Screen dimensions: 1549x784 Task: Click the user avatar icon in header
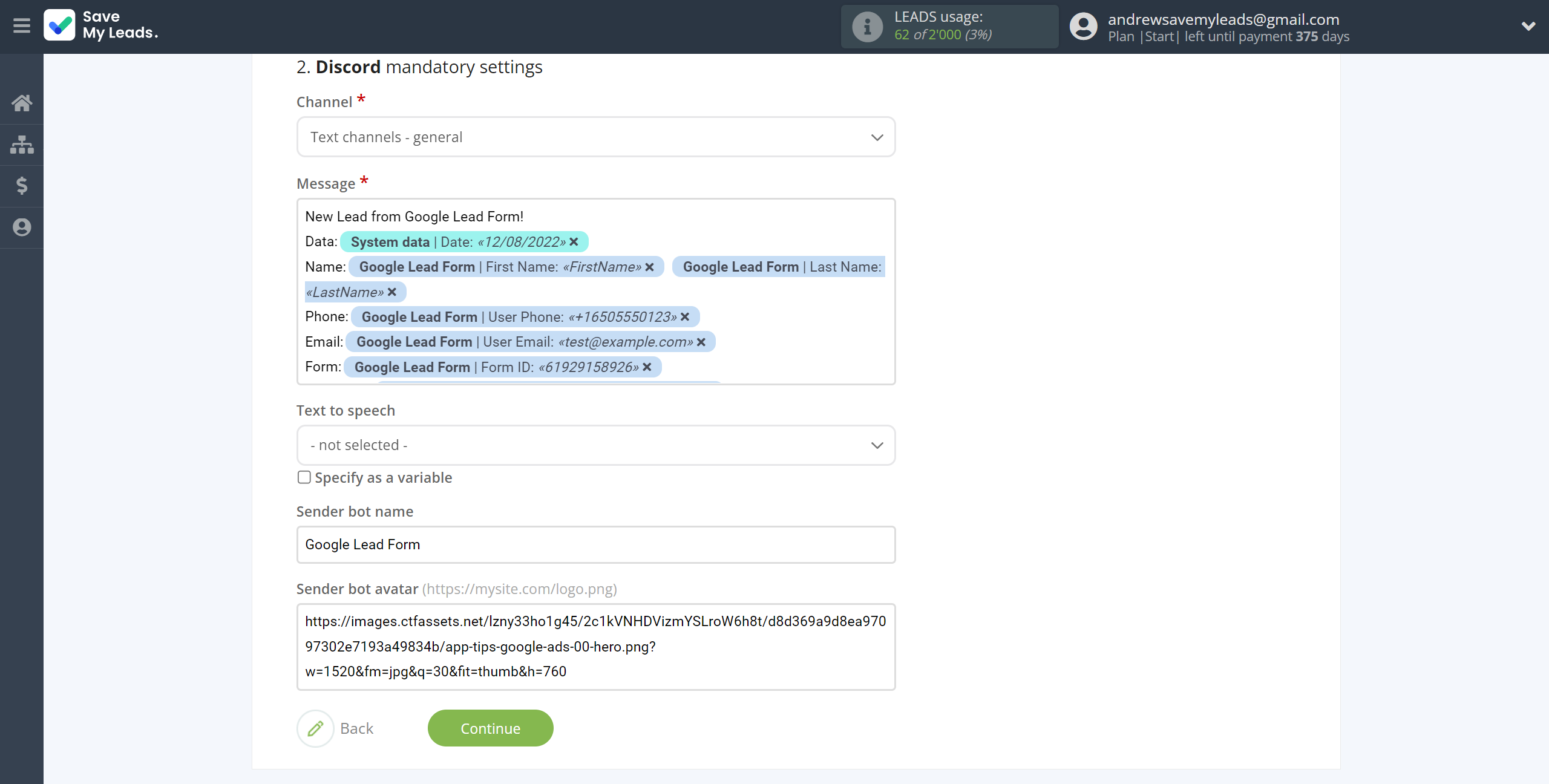1083,27
